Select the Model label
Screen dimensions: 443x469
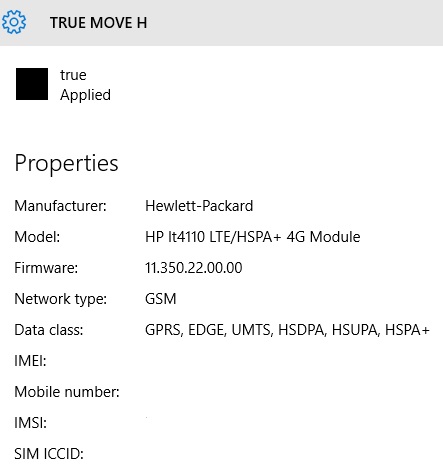(x=37, y=237)
